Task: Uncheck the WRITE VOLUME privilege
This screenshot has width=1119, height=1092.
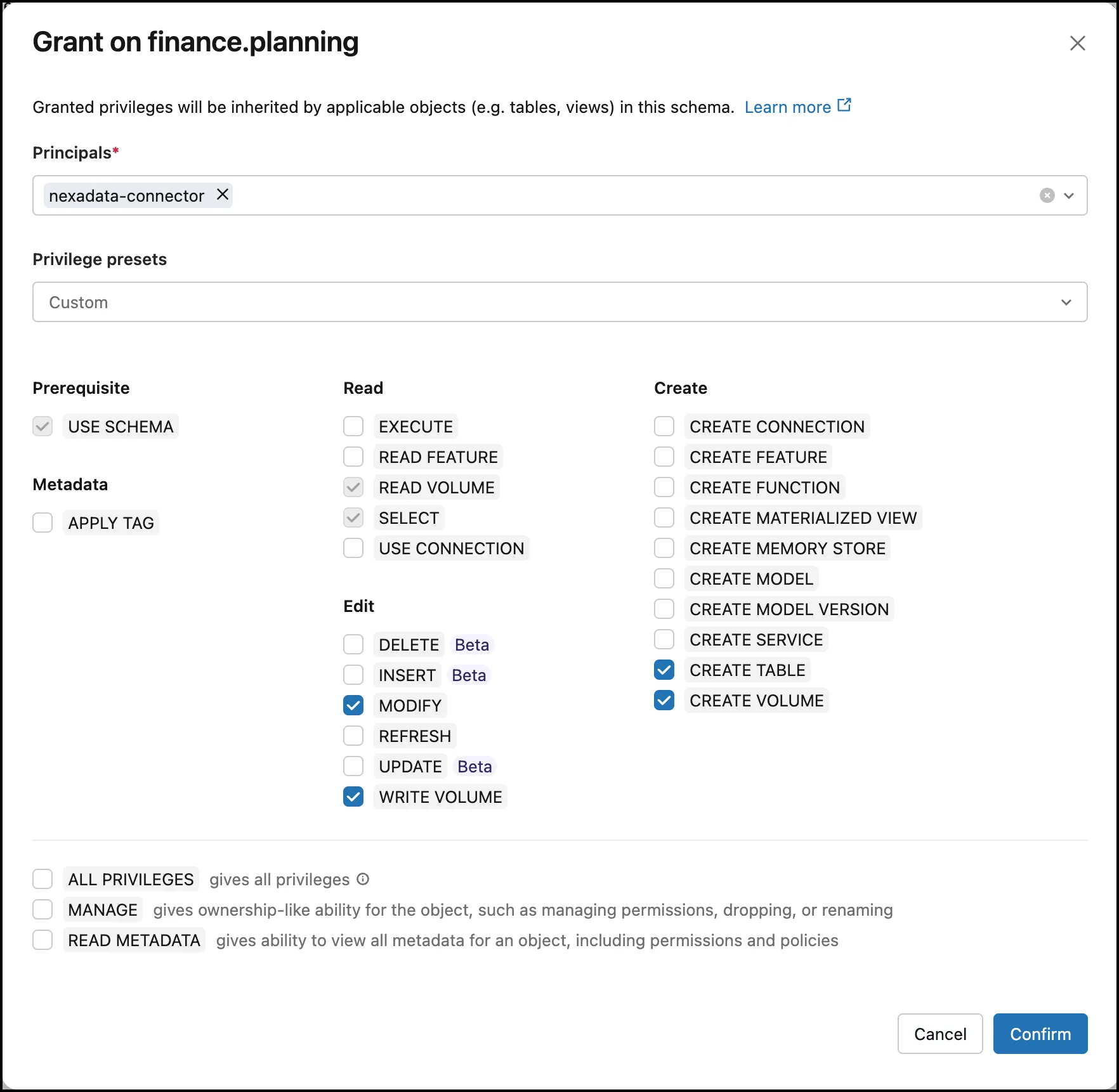Action: click(353, 796)
